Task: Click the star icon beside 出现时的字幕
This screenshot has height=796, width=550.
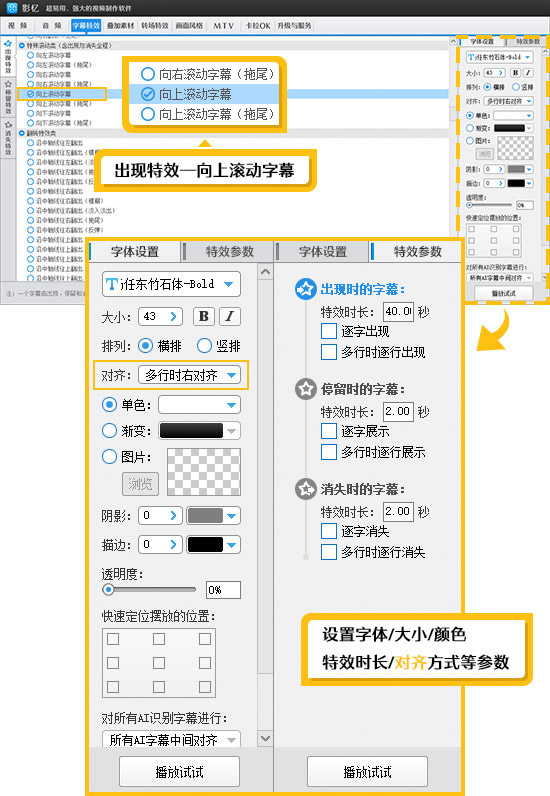Action: [306, 289]
